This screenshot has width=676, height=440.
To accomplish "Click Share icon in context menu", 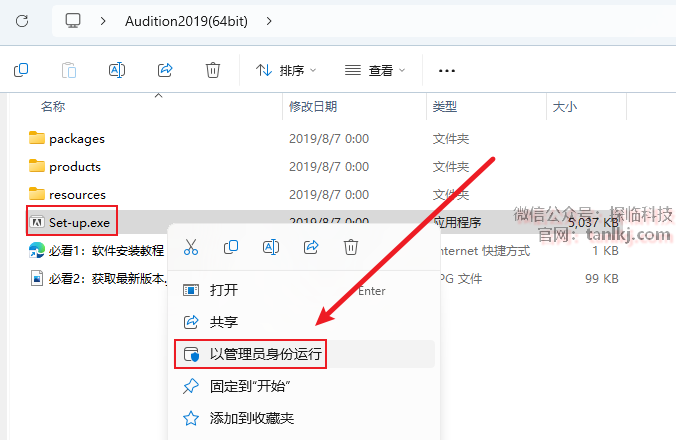I will [x=311, y=247].
